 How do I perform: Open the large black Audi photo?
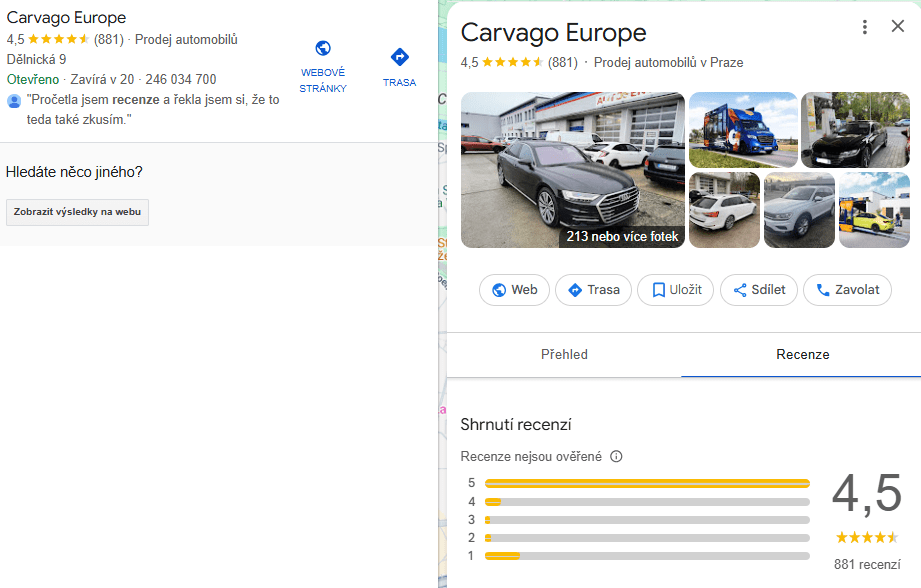pyautogui.click(x=572, y=170)
